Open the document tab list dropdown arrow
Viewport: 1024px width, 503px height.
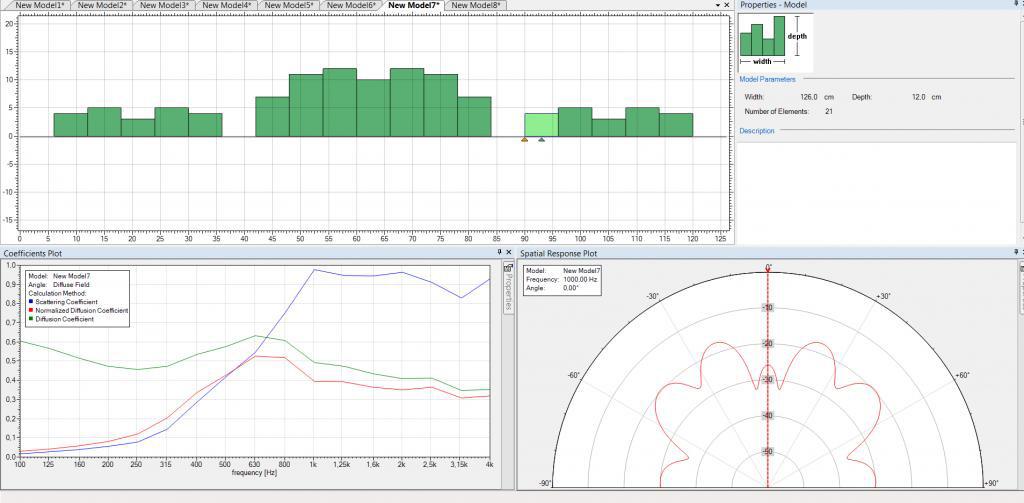tap(718, 5)
